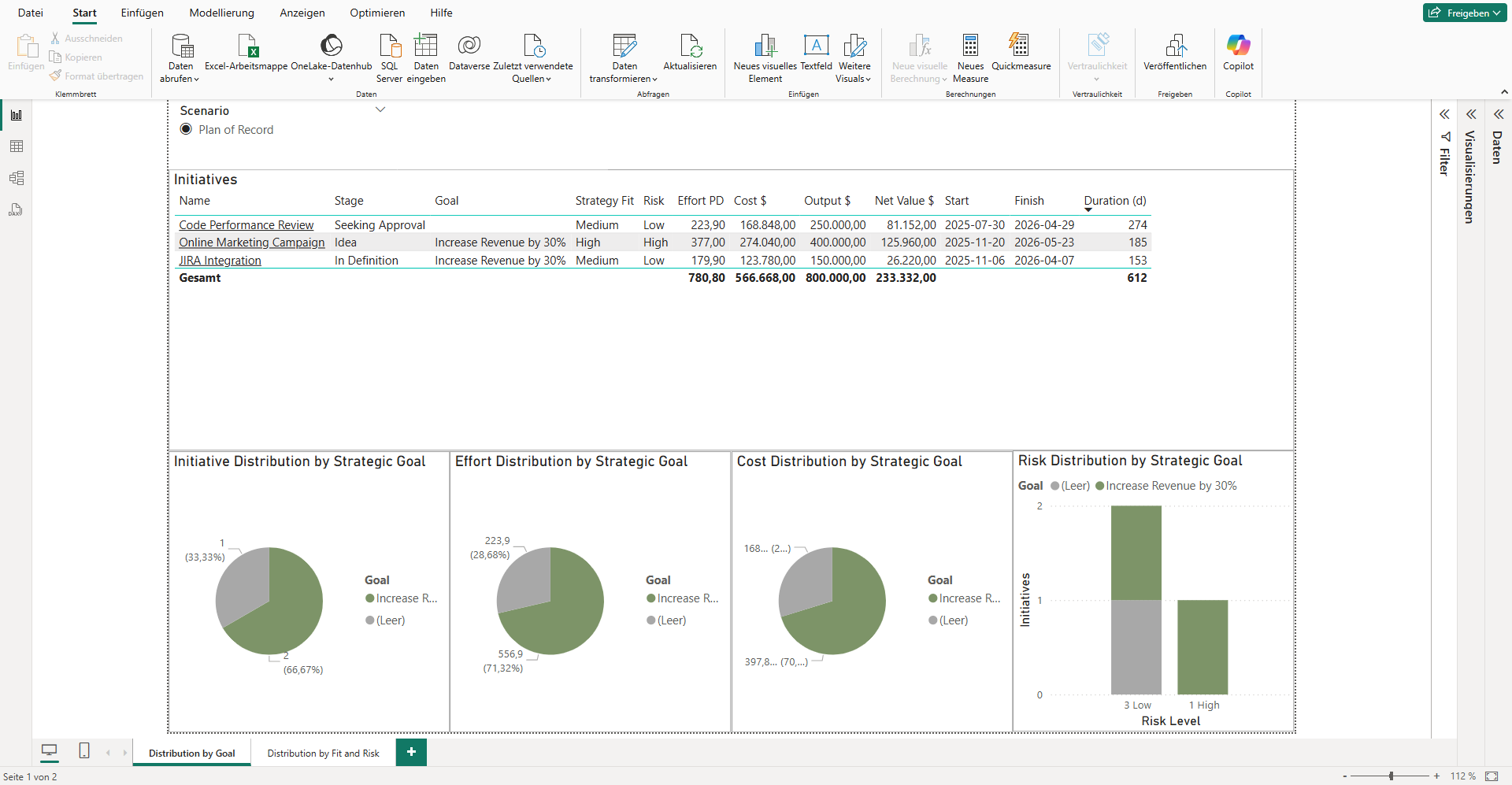1512x785 pixels.
Task: Fit page to window icon
Action: (x=1492, y=776)
